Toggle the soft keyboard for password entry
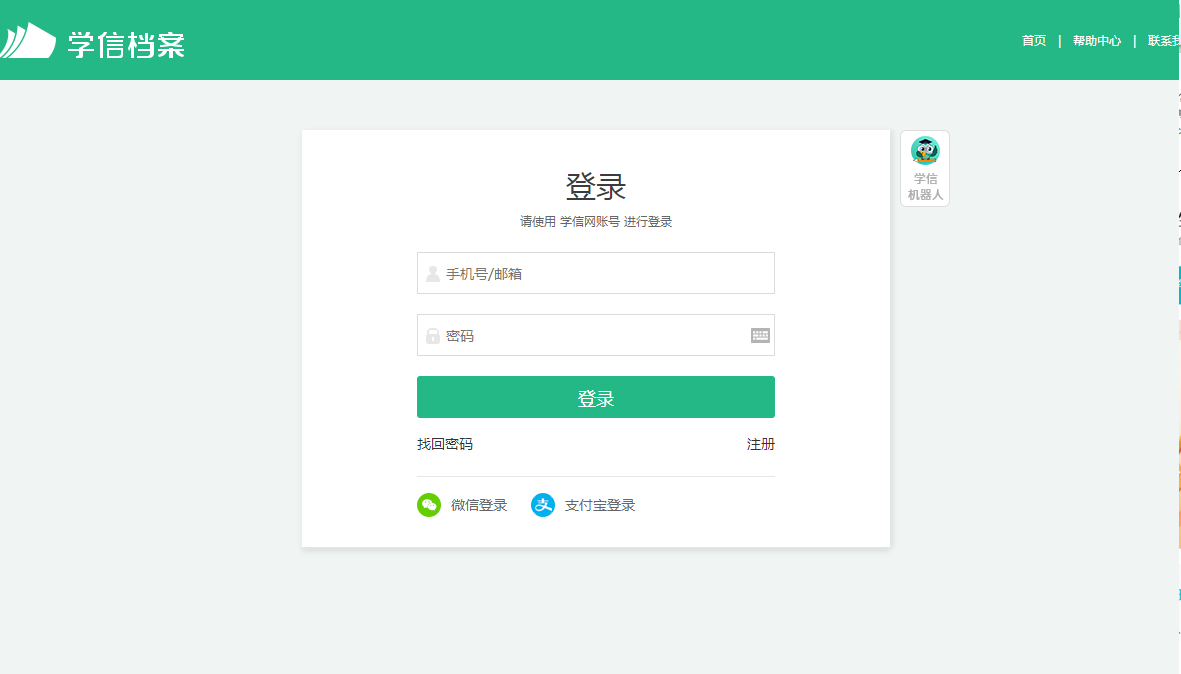This screenshot has width=1181, height=674. click(760, 334)
